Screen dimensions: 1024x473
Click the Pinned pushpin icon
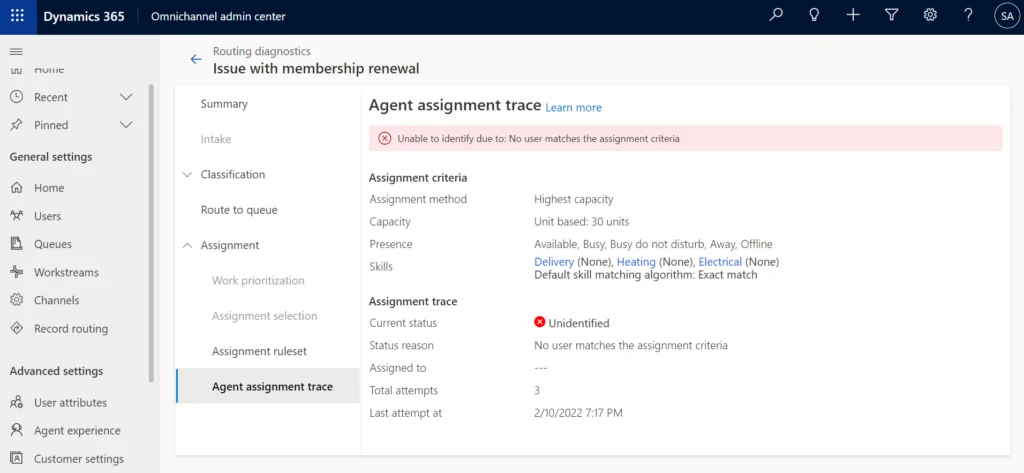coord(17,125)
